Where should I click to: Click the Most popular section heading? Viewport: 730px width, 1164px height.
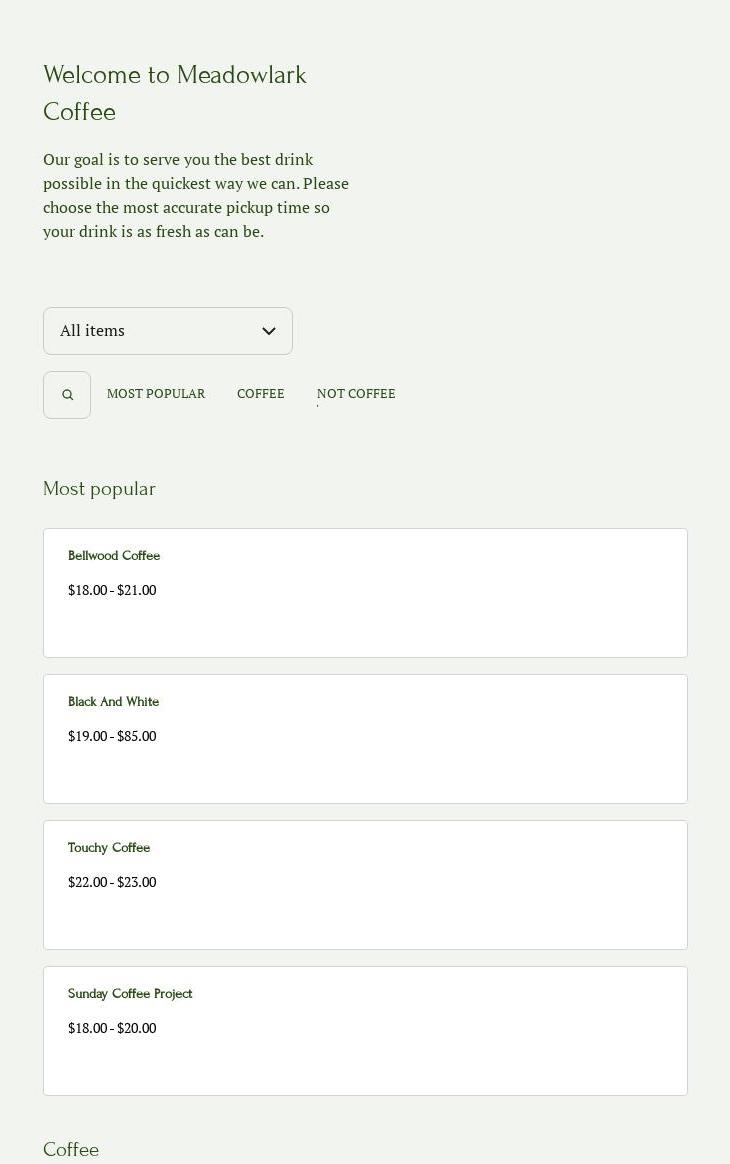pyautogui.click(x=99, y=489)
